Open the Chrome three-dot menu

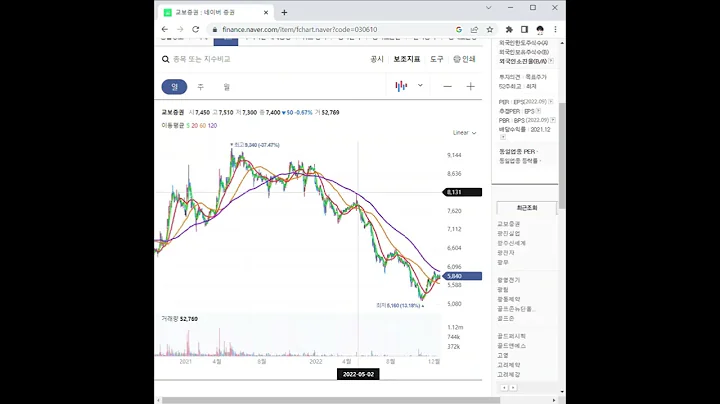[x=555, y=29]
